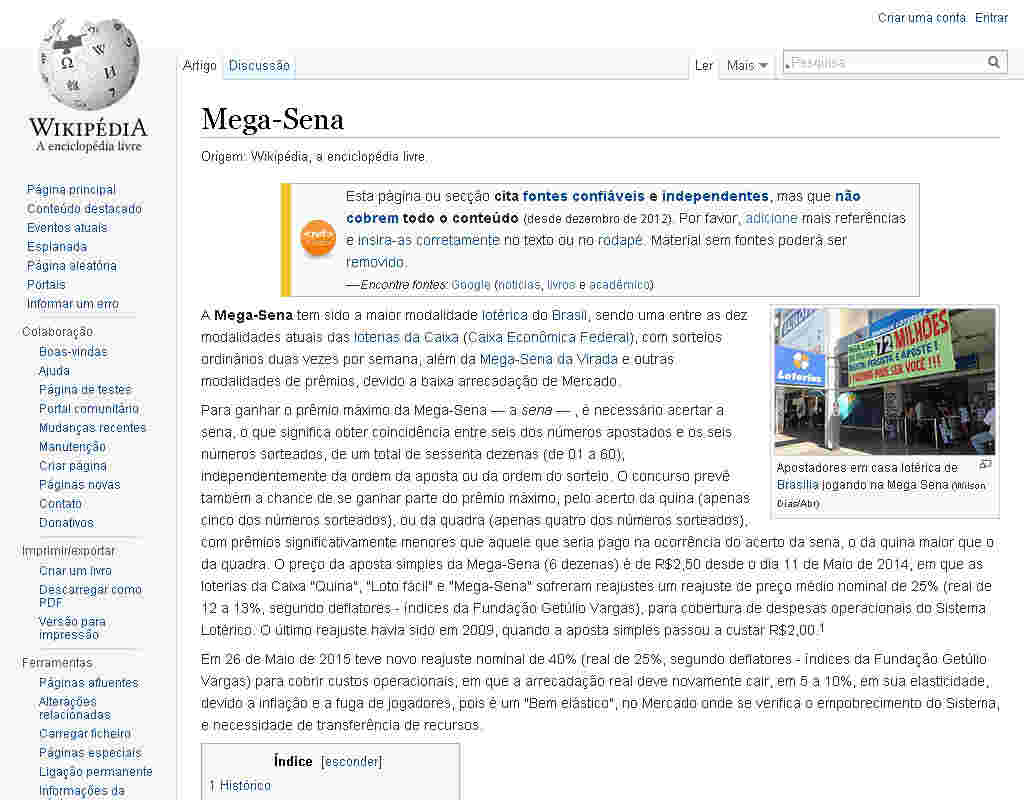
Task: Click Criar um livro link
Action: pos(75,571)
